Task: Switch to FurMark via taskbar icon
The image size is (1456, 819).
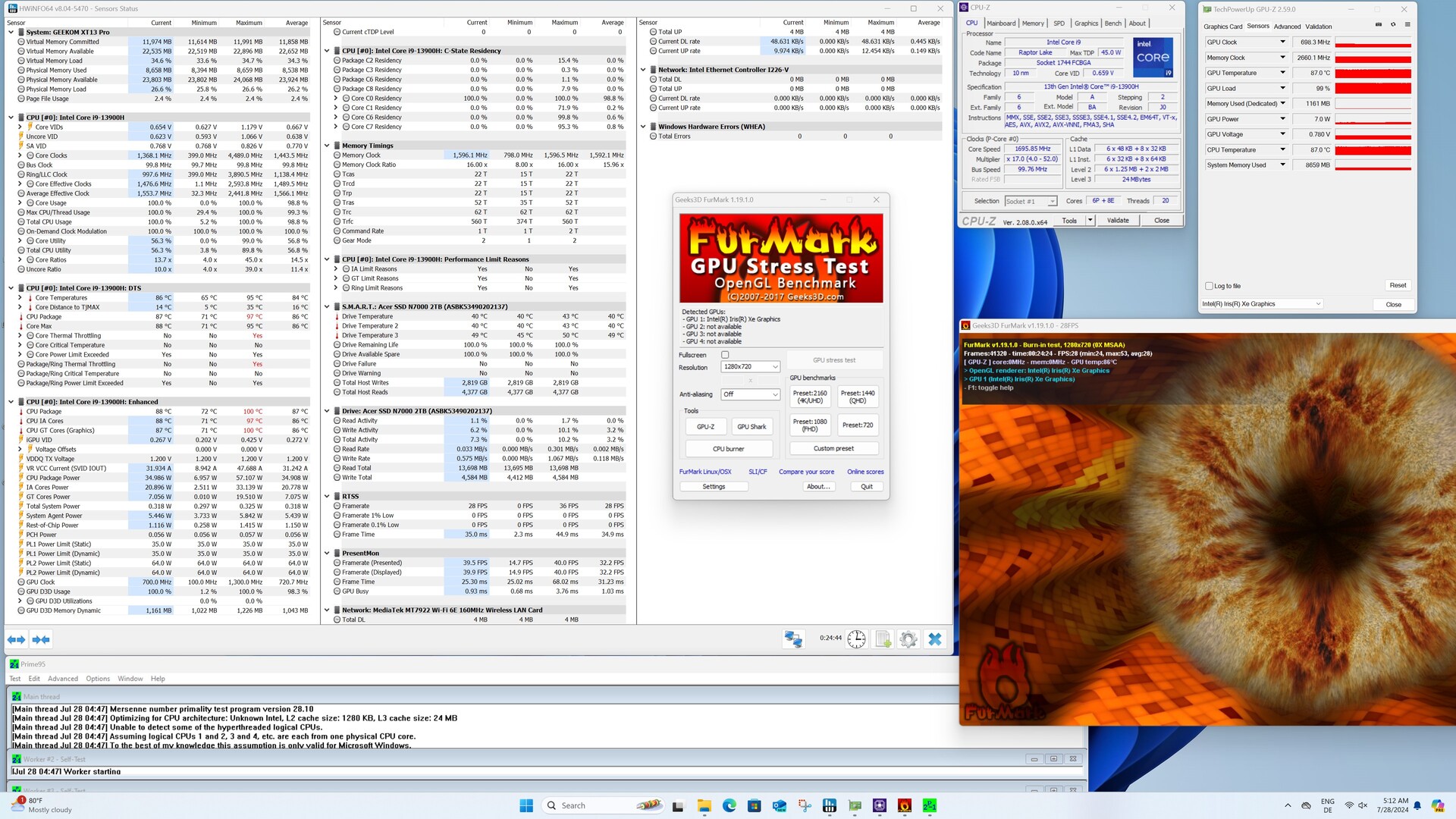Action: [905, 805]
